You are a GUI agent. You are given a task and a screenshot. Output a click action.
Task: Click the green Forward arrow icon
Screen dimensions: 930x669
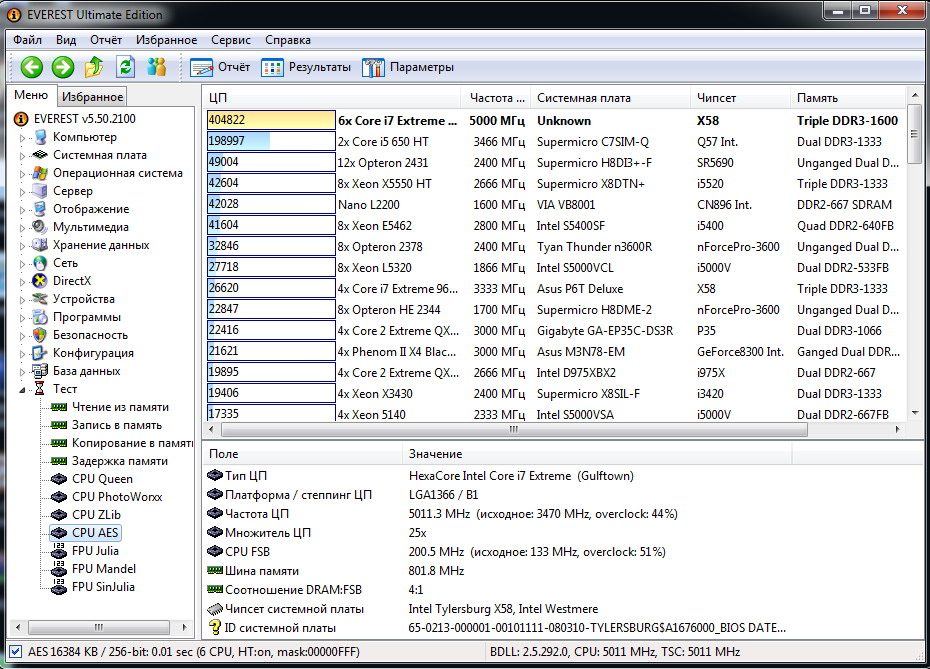coord(63,67)
